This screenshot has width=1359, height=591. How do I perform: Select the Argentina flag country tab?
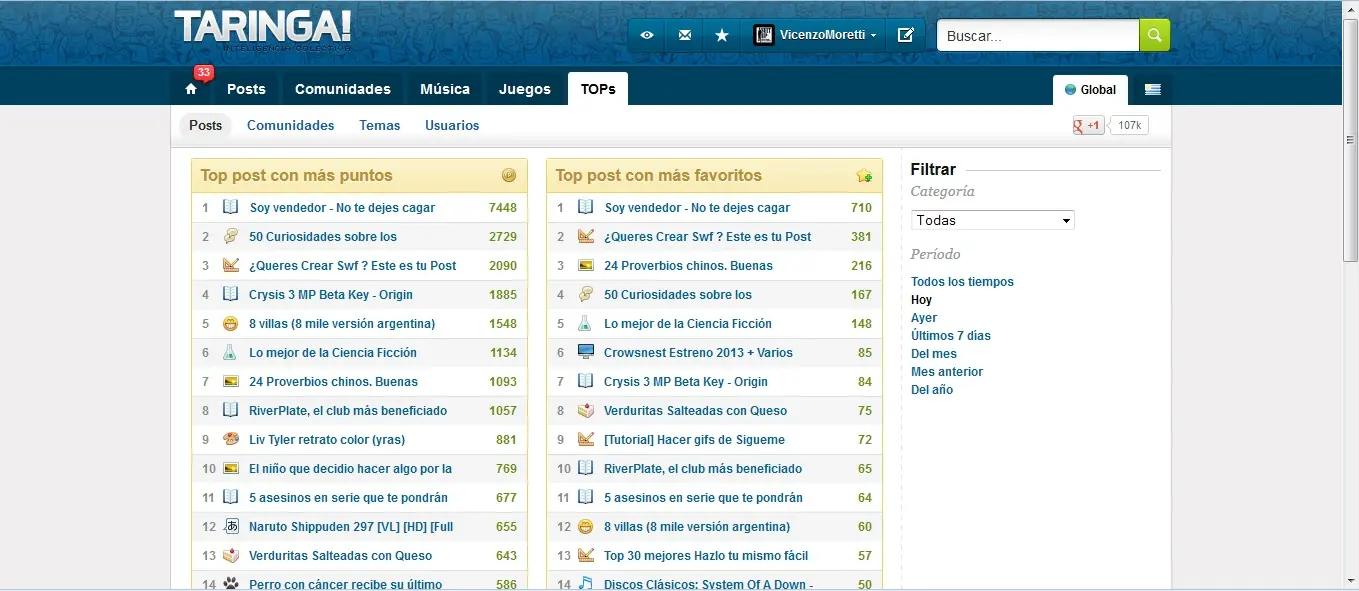click(1153, 89)
